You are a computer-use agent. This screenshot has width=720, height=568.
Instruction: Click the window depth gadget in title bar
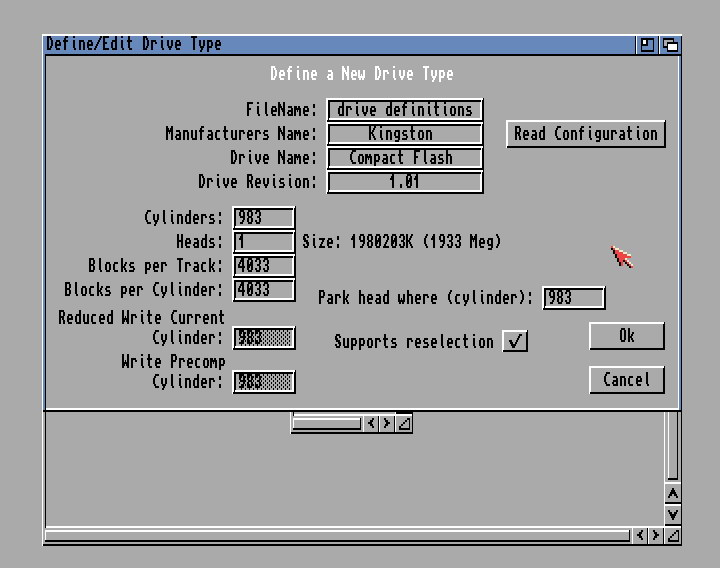pos(670,45)
